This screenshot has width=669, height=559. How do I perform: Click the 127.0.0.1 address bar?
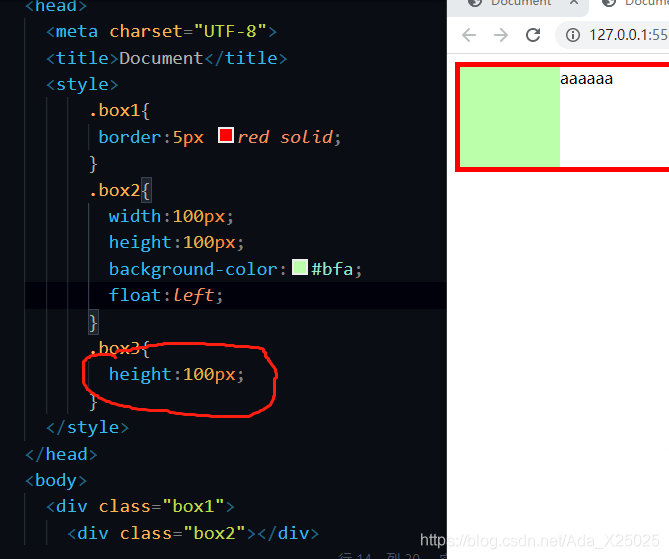click(x=613, y=35)
